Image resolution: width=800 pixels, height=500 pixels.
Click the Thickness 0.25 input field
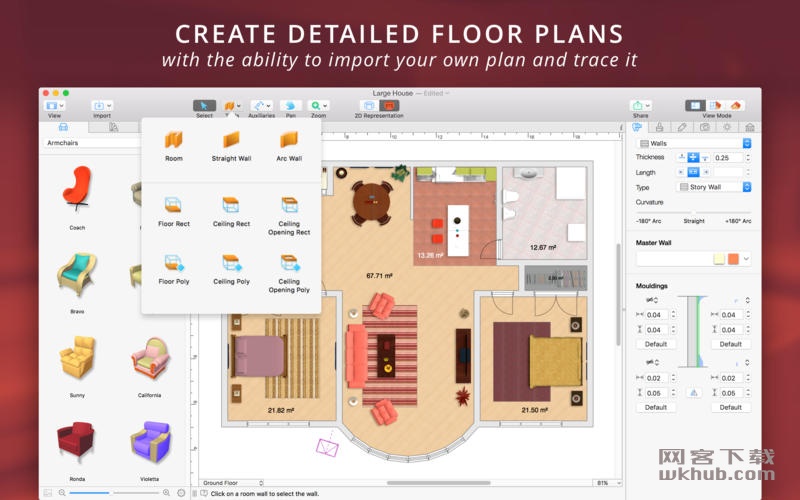click(x=728, y=158)
